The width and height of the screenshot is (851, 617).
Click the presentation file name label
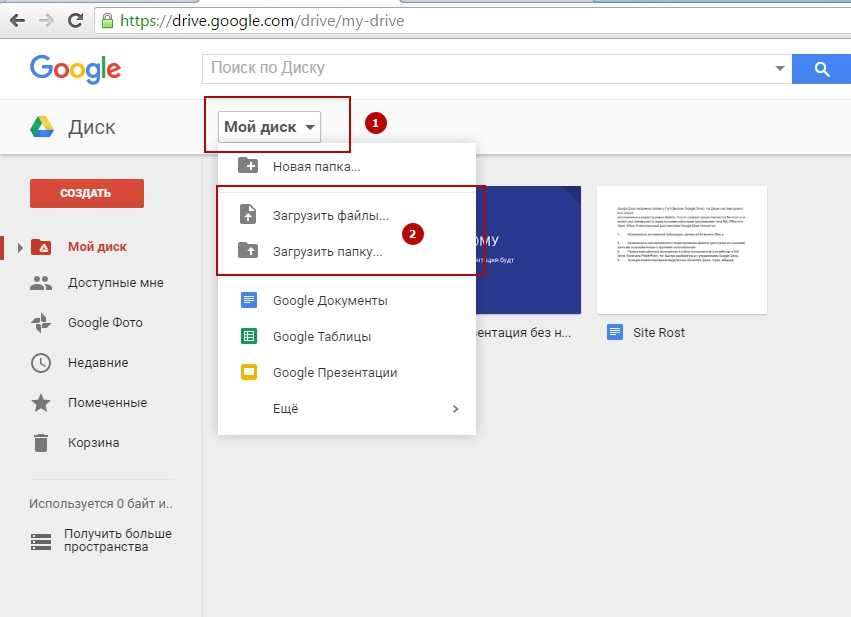(x=523, y=333)
